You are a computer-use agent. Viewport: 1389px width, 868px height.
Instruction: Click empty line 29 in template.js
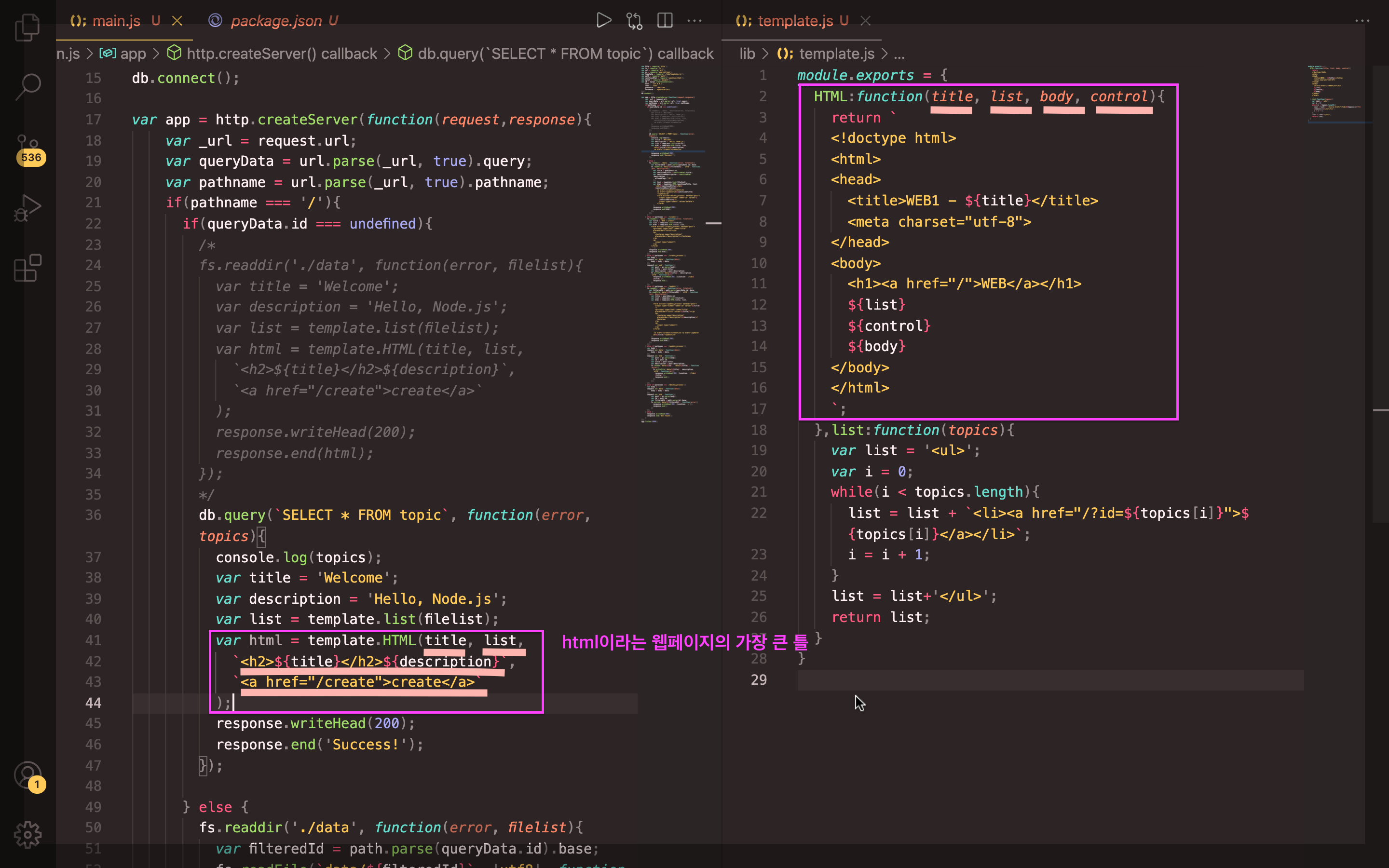pos(1033,680)
